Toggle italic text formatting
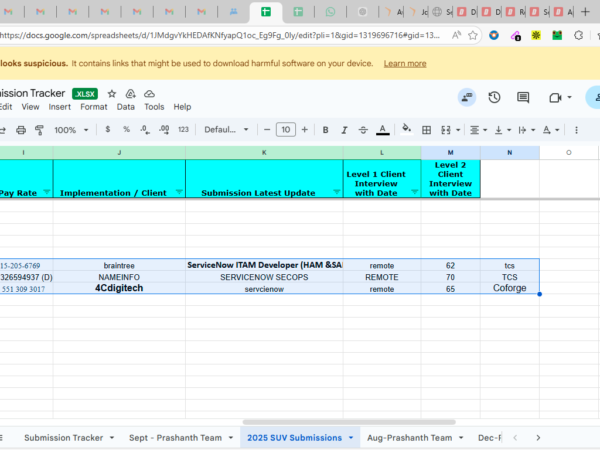 [x=343, y=129]
